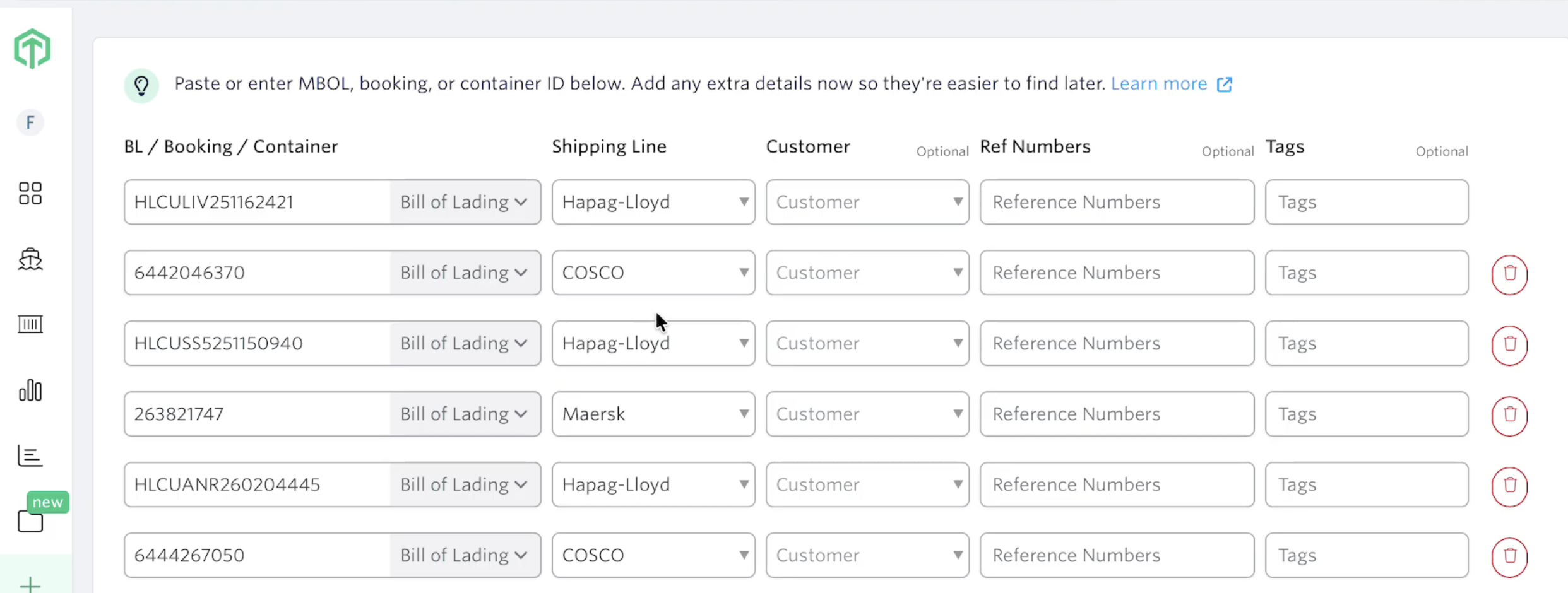Click Reference Numbers field in first row
This screenshot has height=593, width=1568.
pos(1117,202)
